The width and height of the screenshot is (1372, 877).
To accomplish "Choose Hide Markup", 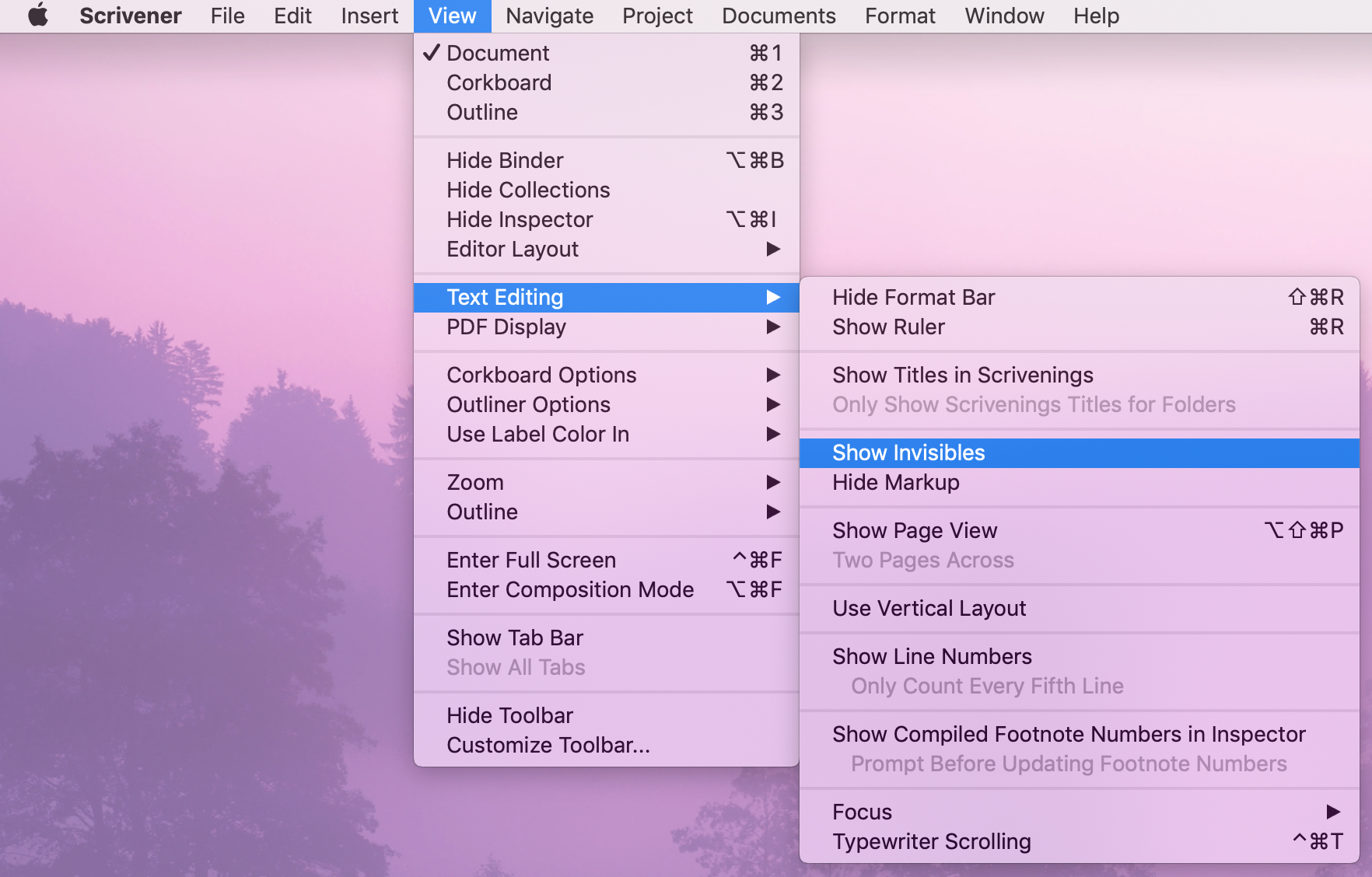I will (x=1080, y=482).
